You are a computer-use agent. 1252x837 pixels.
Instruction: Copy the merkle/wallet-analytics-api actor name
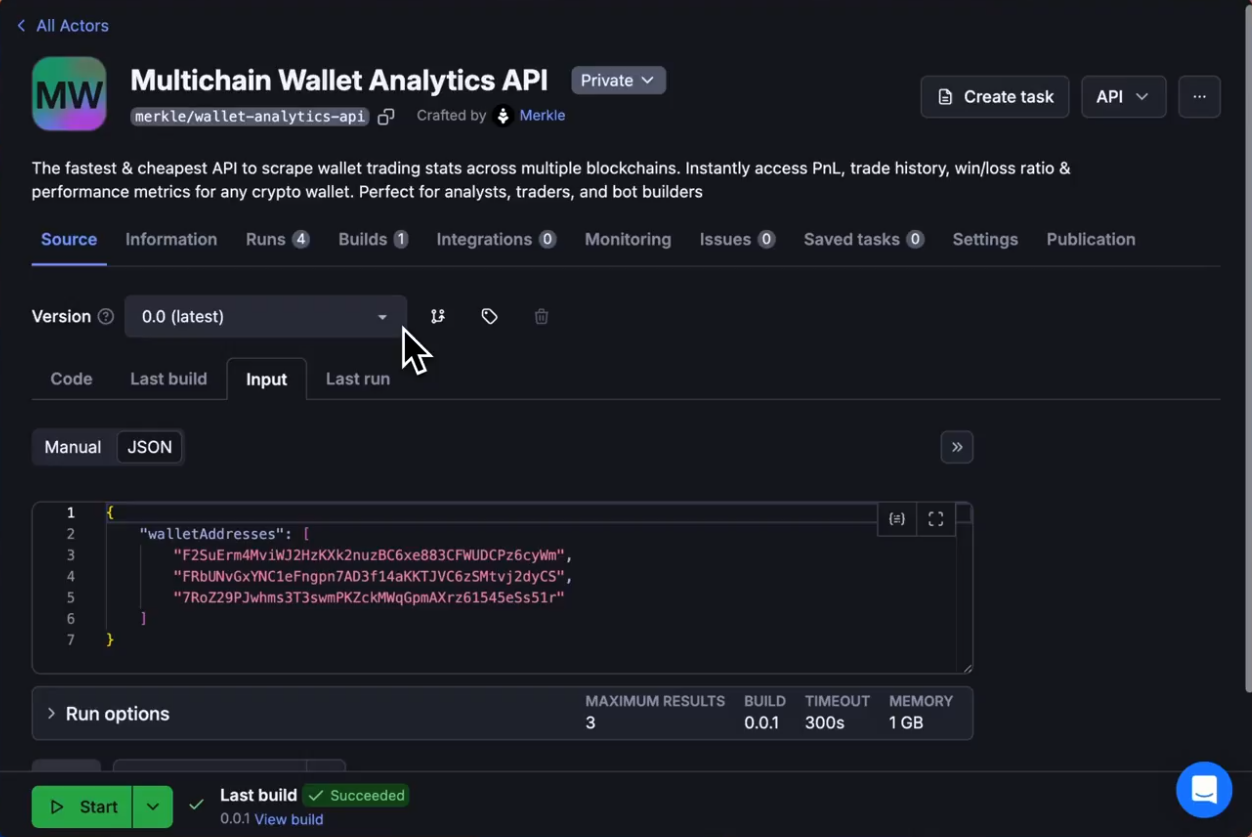pyautogui.click(x=386, y=117)
